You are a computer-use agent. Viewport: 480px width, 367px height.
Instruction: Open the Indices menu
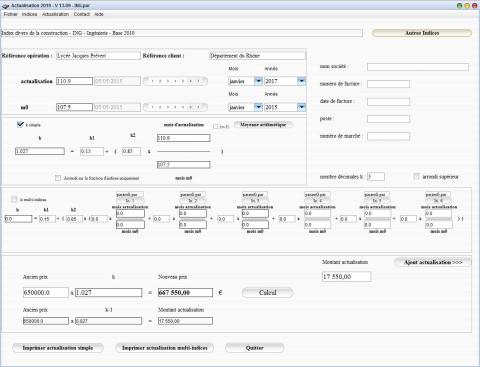point(29,14)
